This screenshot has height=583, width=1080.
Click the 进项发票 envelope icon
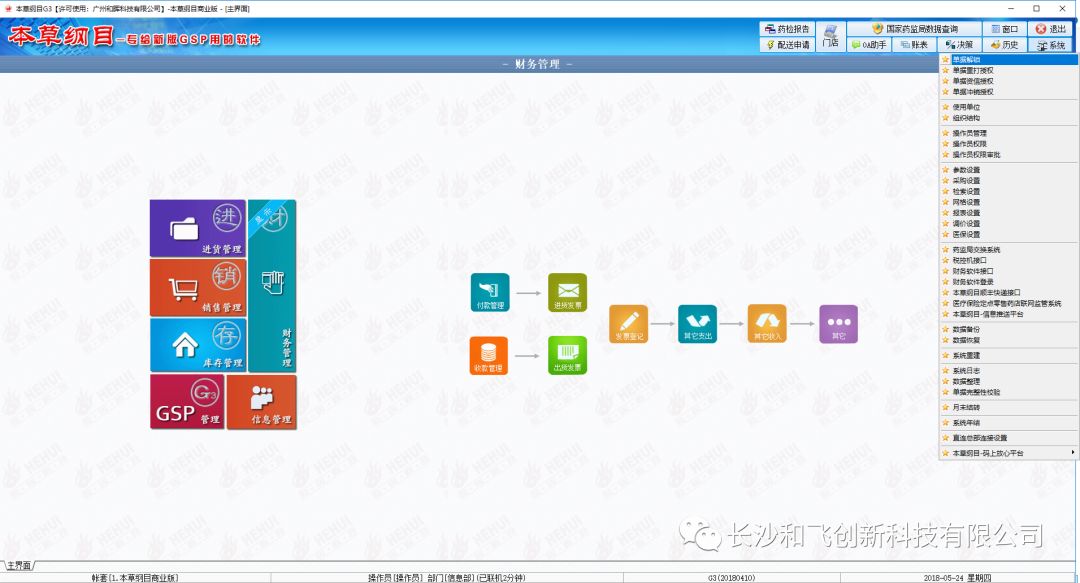coord(568,292)
